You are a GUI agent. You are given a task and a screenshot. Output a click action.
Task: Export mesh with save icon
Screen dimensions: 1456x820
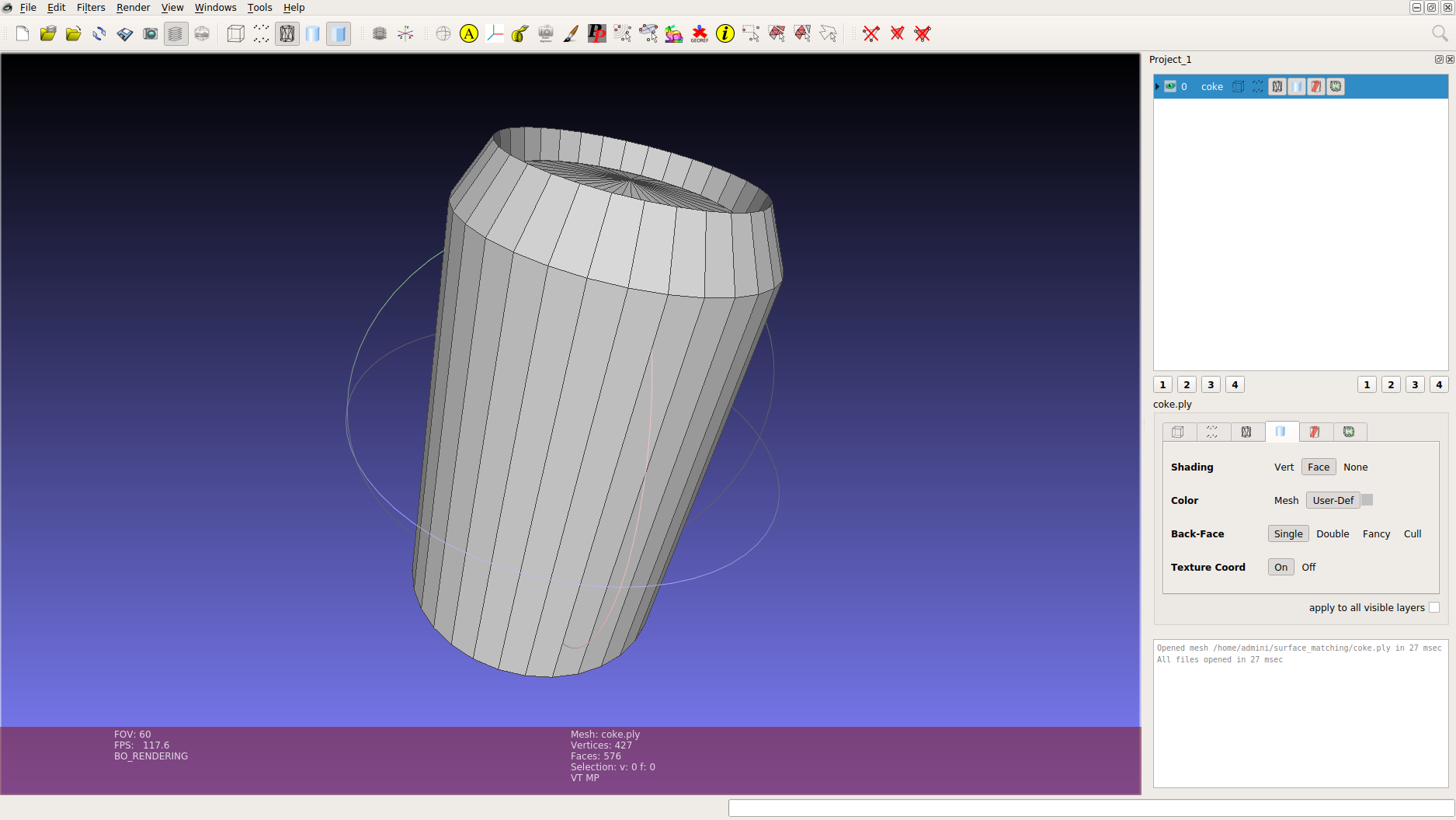click(125, 33)
